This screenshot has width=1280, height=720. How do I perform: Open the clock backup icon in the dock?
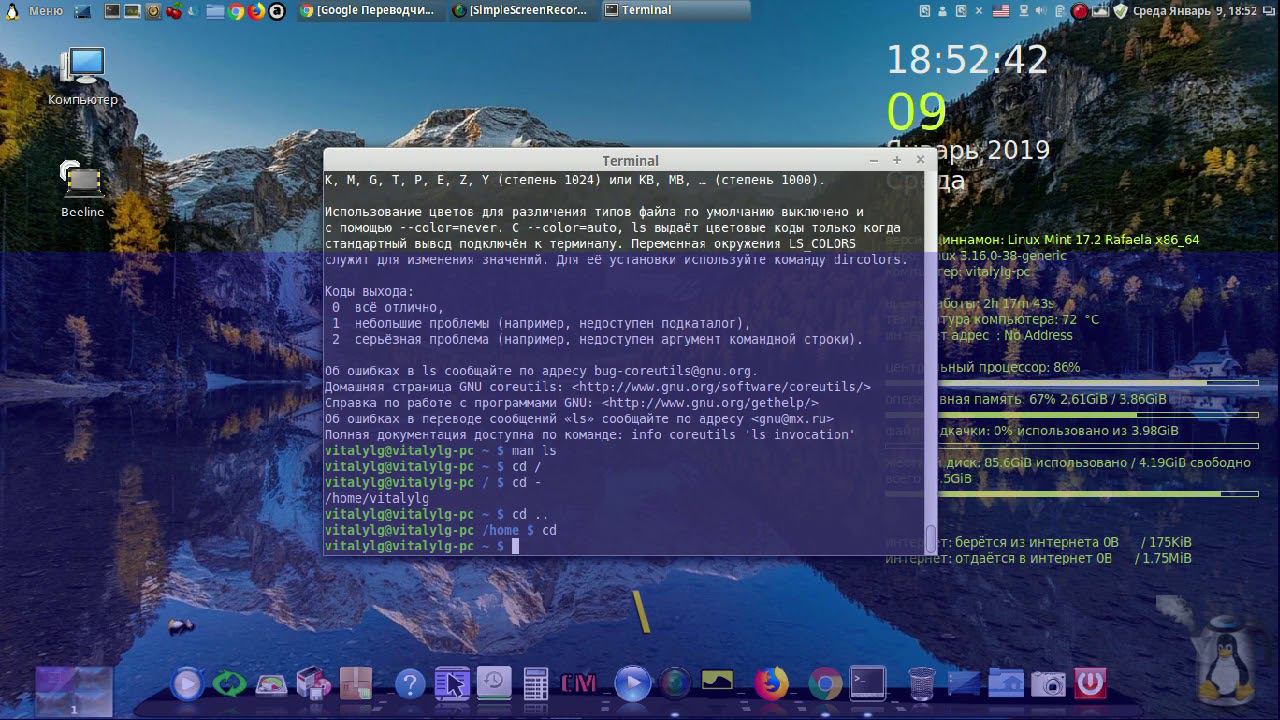[494, 684]
